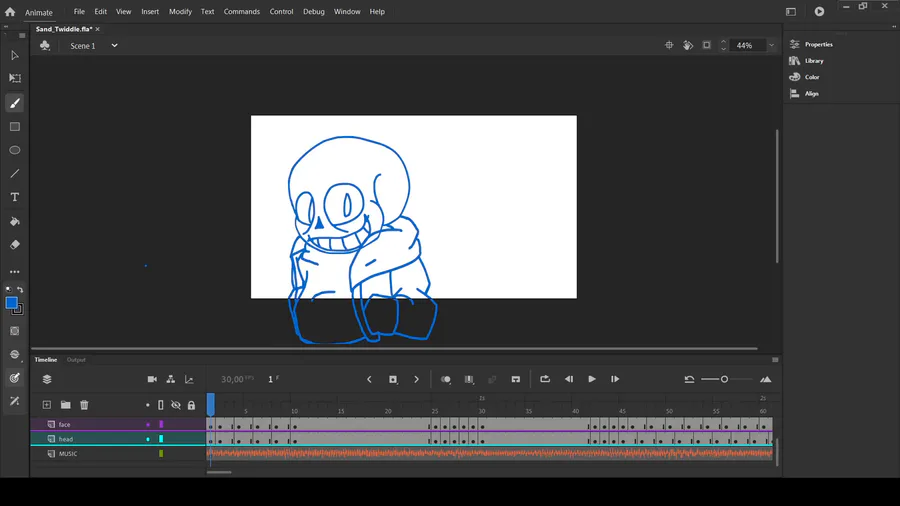This screenshot has height=506, width=900.
Task: Open the timeline panel options menu
Action: coord(775,360)
